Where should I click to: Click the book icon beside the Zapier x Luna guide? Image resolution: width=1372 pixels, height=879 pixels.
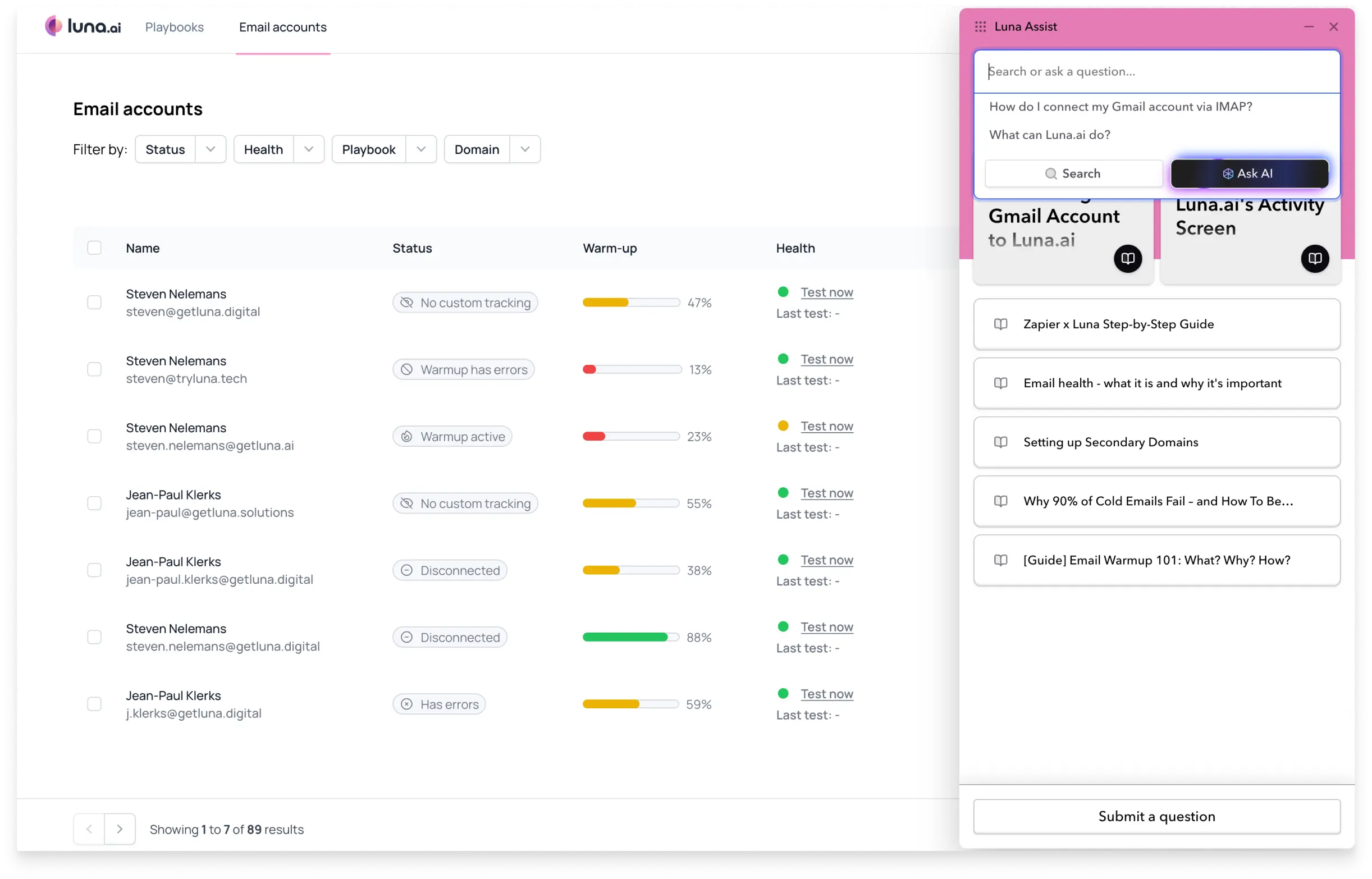[x=1000, y=324]
